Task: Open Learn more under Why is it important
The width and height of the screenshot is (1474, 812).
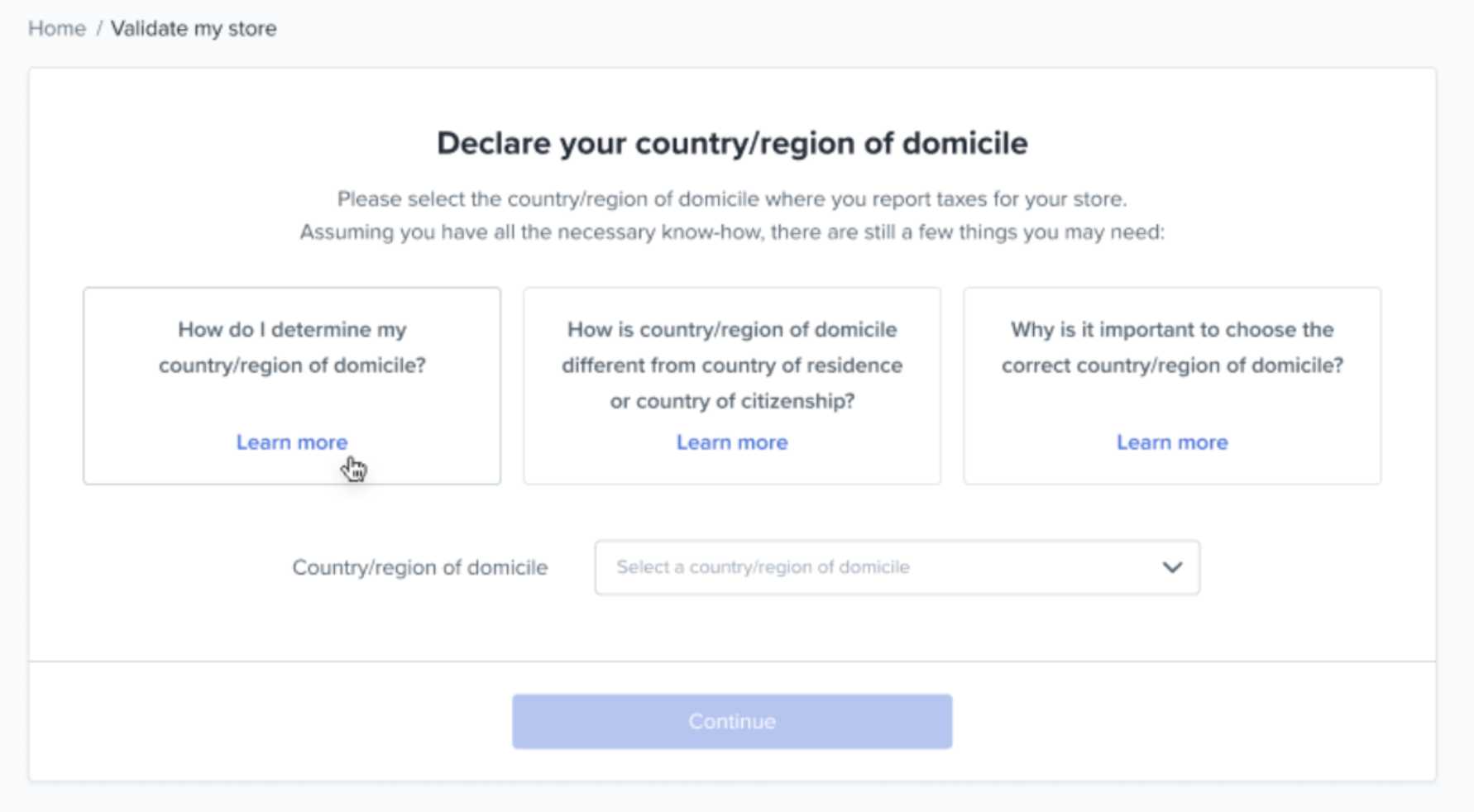Action: pos(1172,442)
